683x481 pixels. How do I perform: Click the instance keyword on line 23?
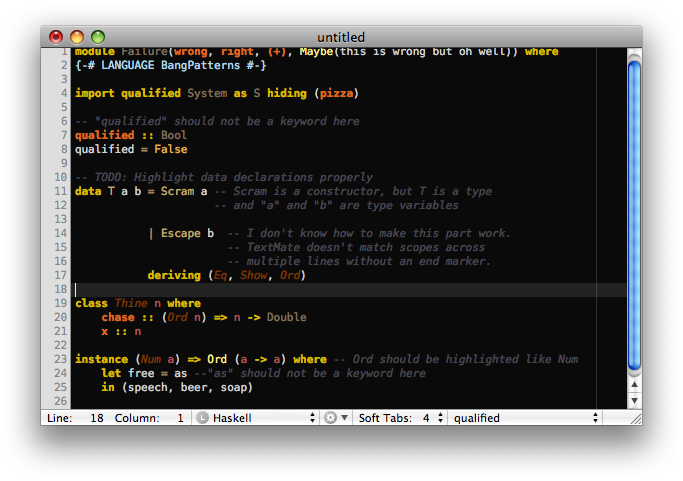pyautogui.click(x=101, y=359)
